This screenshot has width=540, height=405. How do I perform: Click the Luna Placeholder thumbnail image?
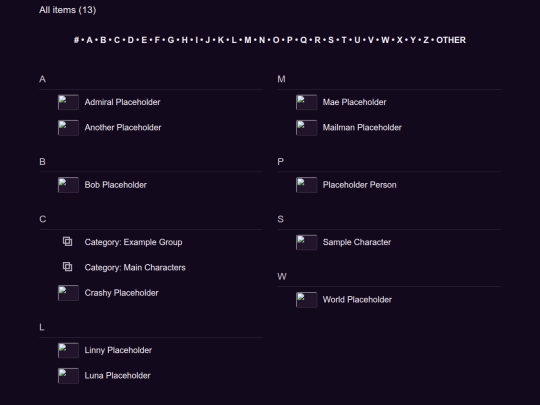(x=68, y=376)
